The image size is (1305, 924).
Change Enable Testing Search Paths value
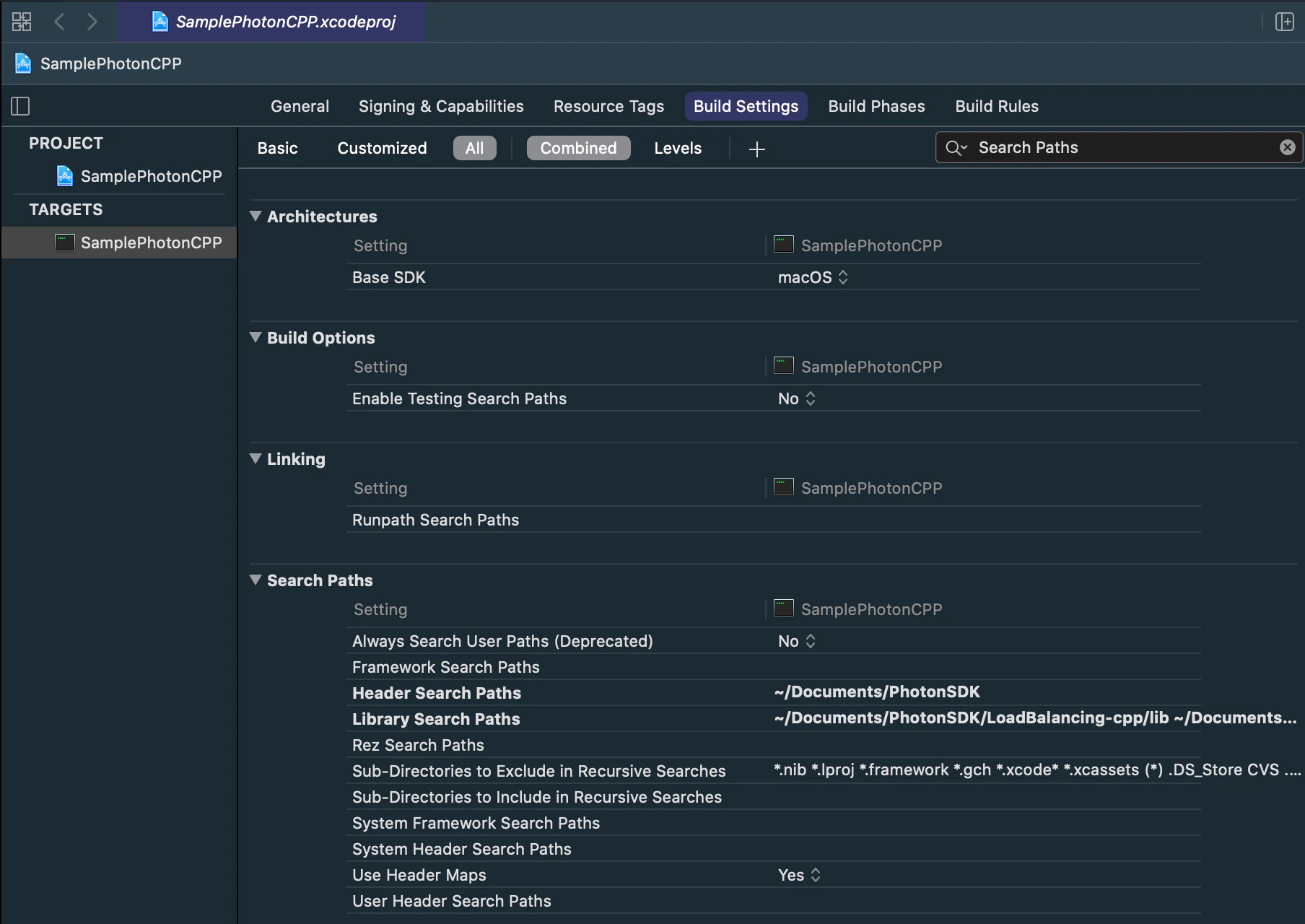coord(797,398)
